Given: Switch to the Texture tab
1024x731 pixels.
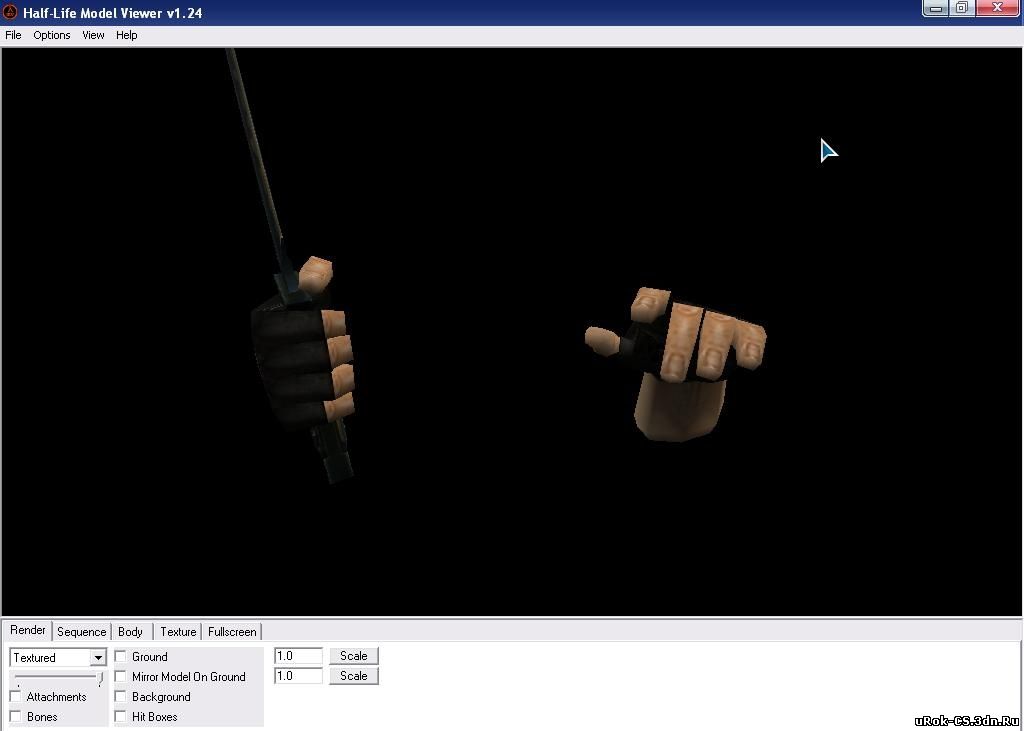Looking at the screenshot, I should point(178,632).
